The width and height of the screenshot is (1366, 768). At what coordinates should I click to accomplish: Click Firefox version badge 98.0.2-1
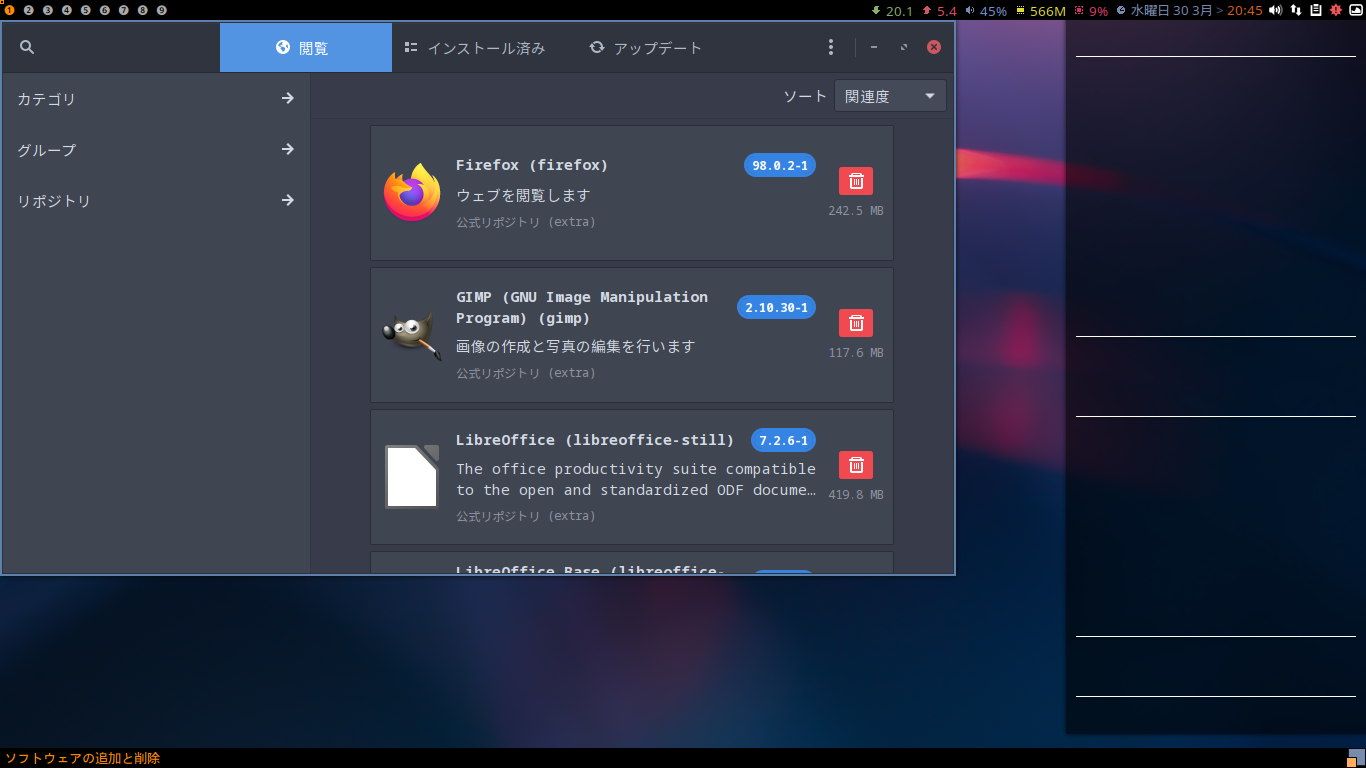[x=780, y=165]
